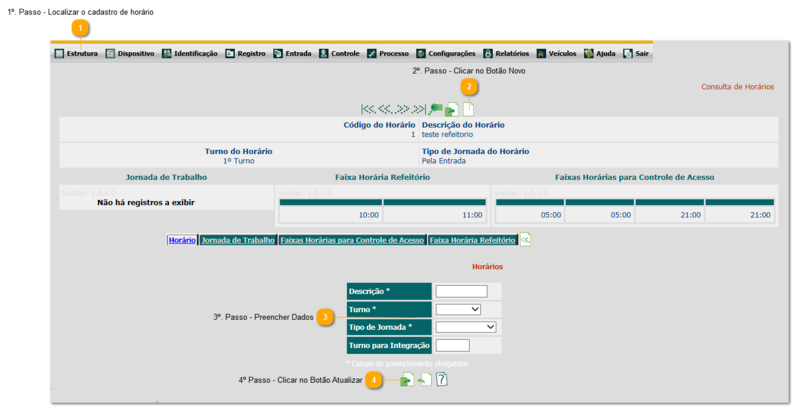Open the Ajuda menu

click(600, 53)
